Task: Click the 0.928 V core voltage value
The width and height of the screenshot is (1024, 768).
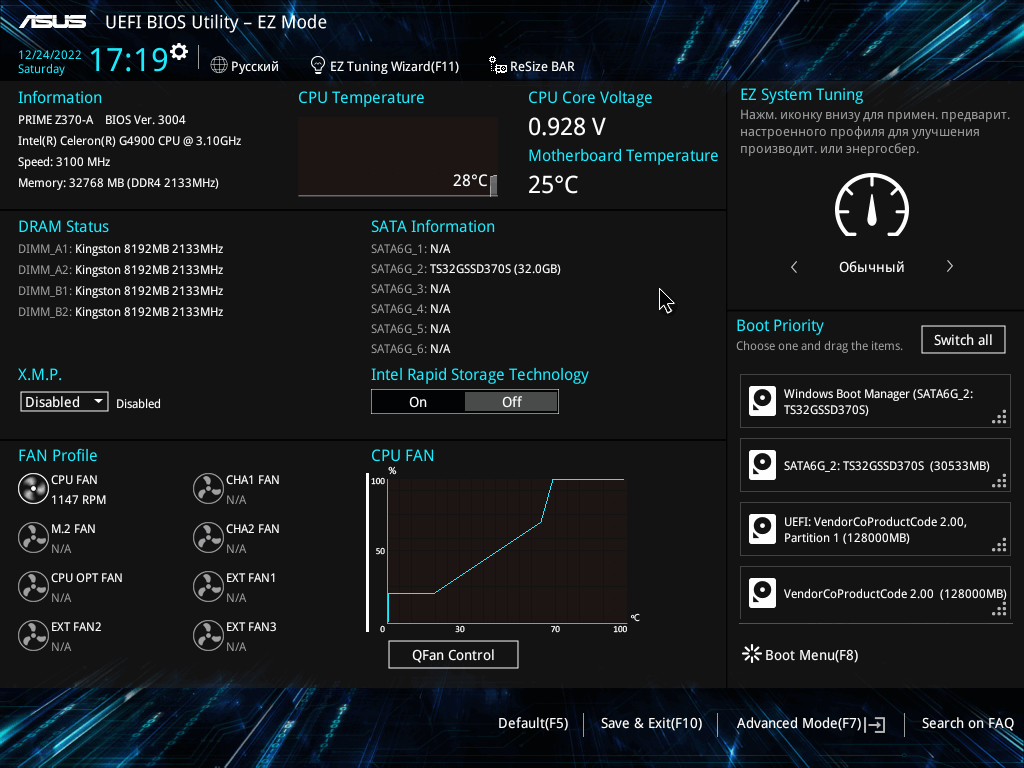Action: click(567, 127)
